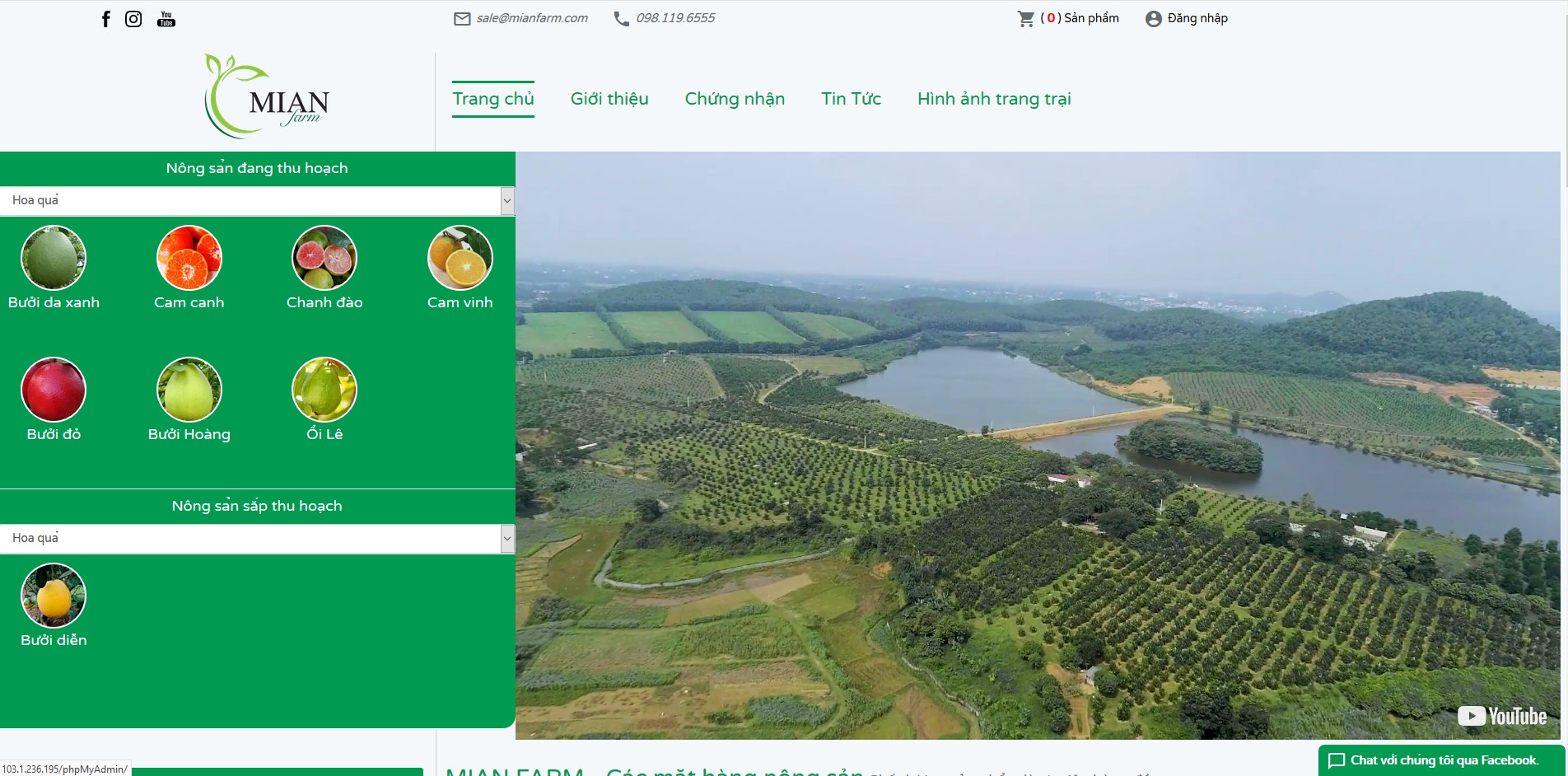Click the user account icon

tap(1153, 19)
